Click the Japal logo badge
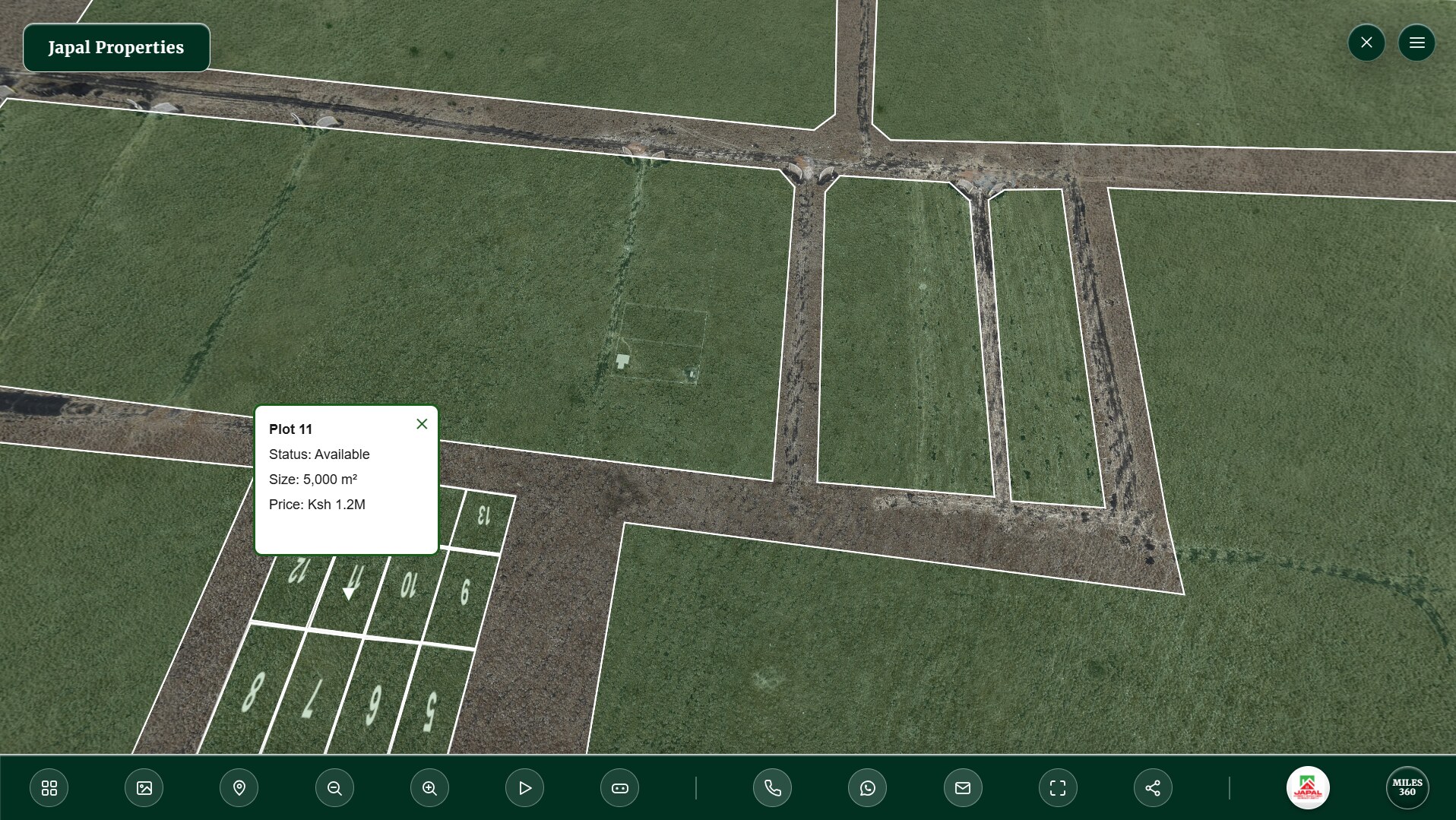 [x=1308, y=788]
